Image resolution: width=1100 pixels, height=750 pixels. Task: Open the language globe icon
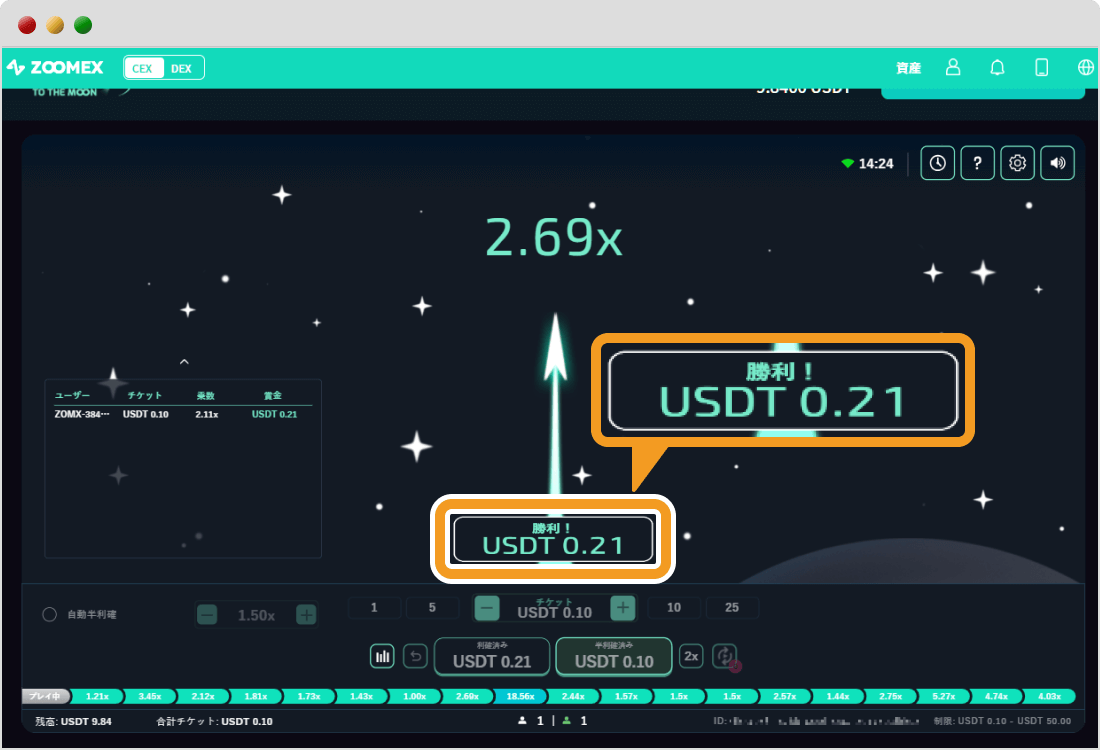pos(1085,68)
